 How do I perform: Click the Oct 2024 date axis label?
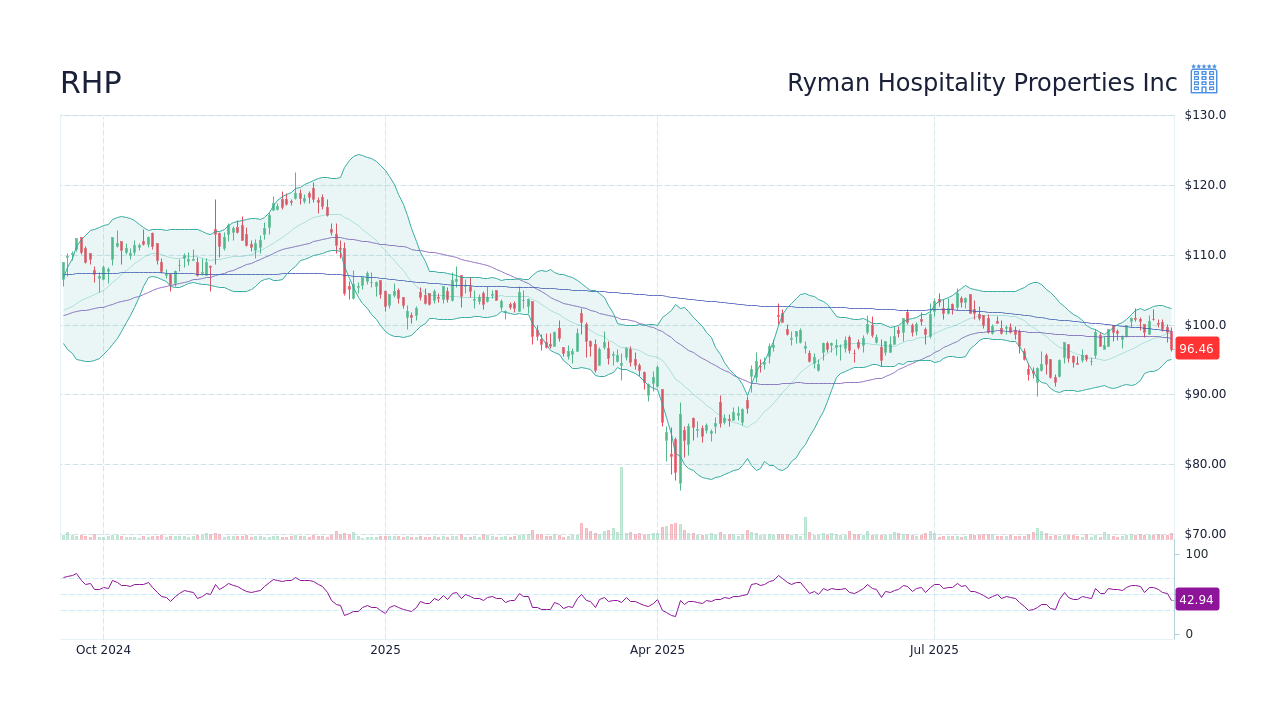click(103, 650)
